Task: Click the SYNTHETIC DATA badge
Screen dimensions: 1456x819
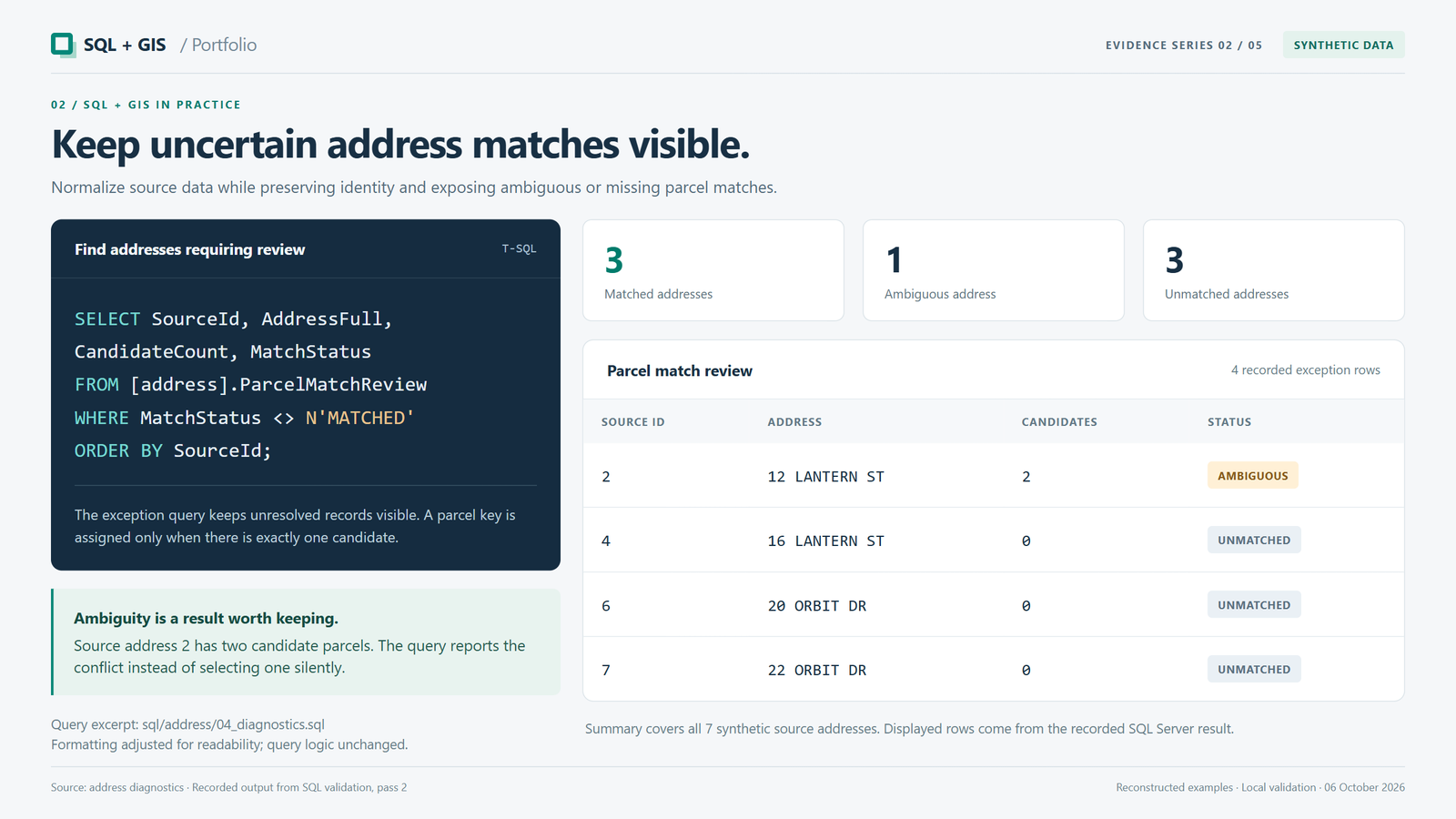Action: point(1343,45)
